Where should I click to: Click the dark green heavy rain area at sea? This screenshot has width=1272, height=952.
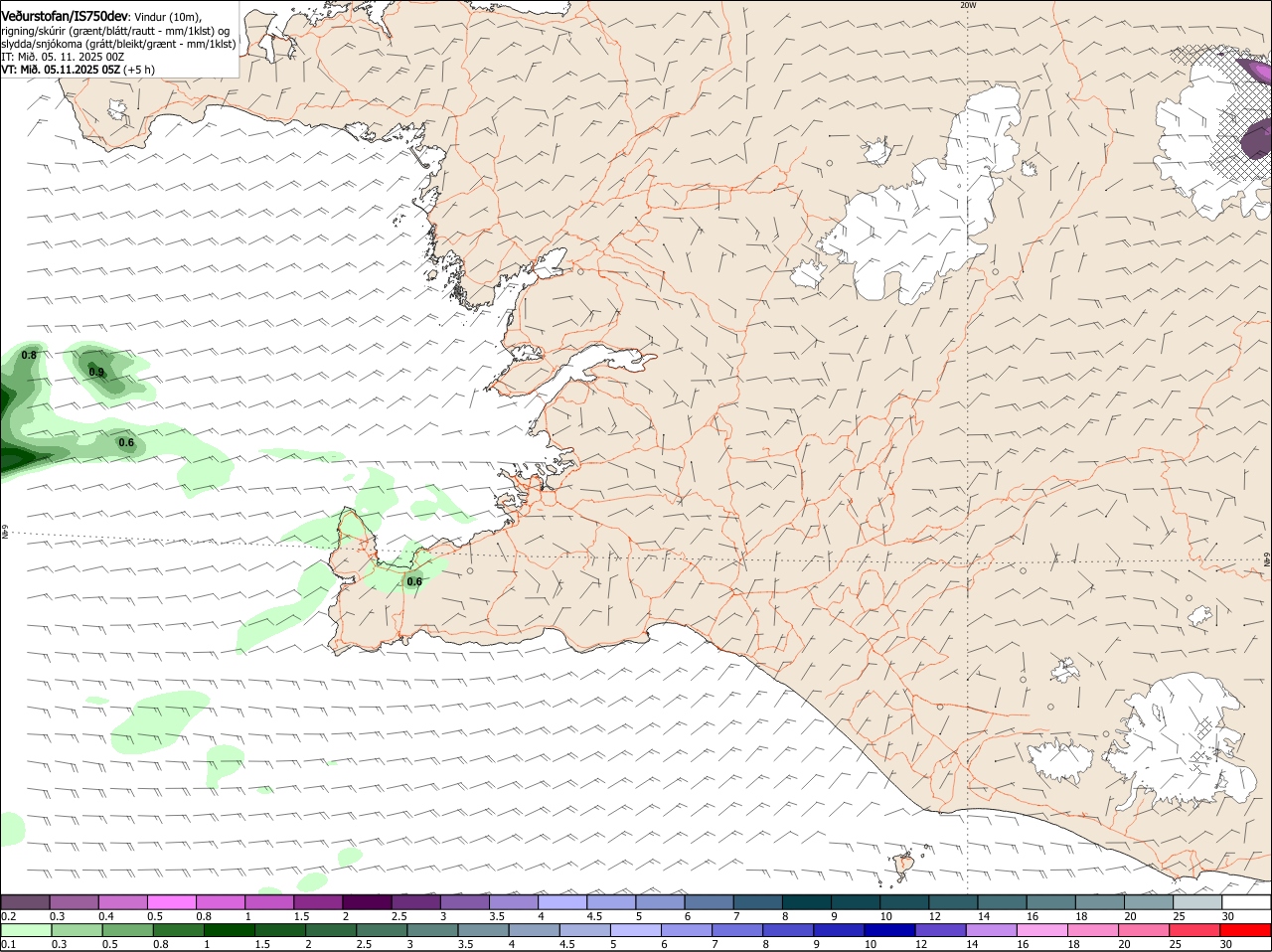[18, 458]
